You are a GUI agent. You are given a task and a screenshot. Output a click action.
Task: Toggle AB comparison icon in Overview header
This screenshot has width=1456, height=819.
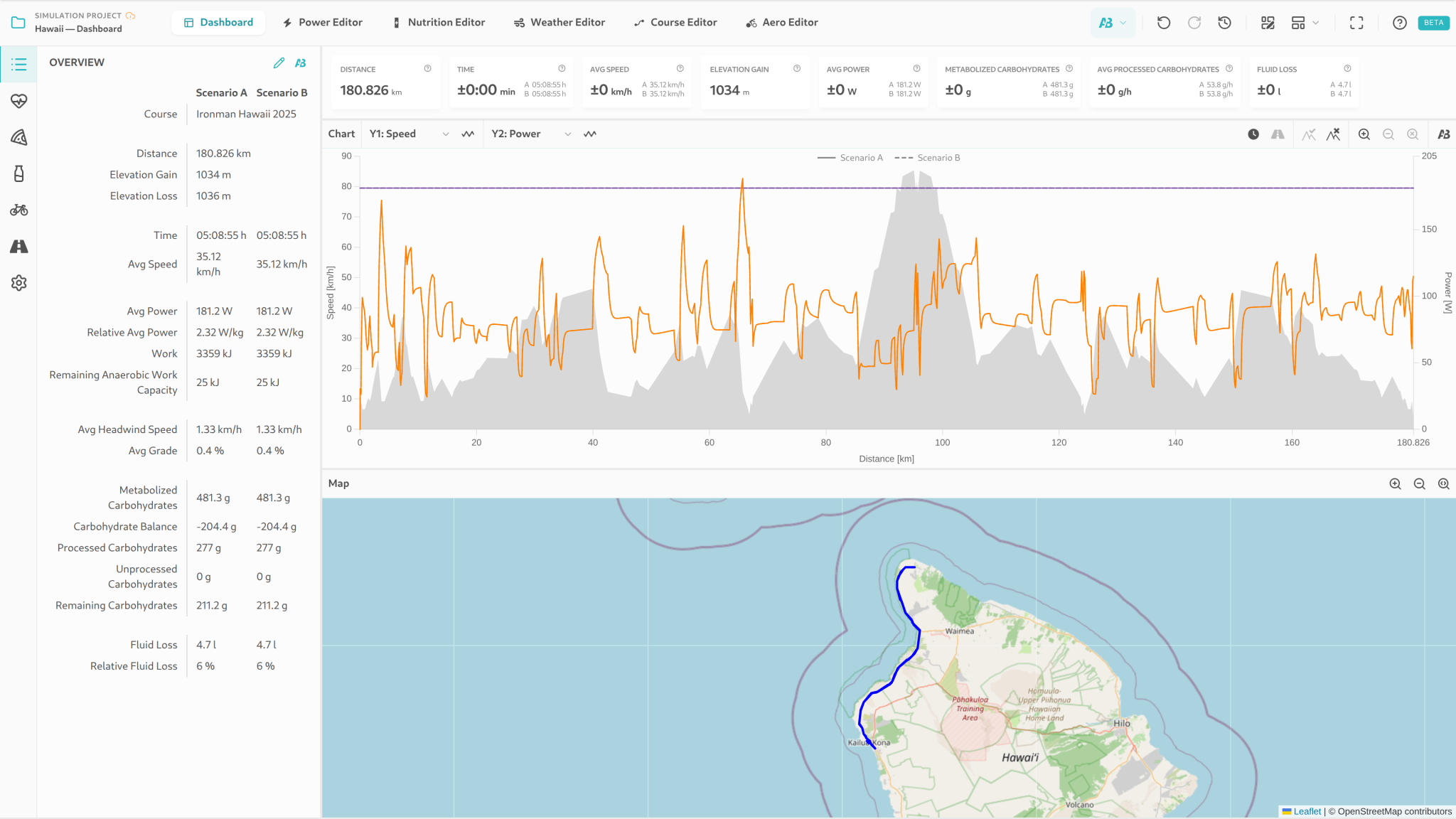[x=301, y=63]
